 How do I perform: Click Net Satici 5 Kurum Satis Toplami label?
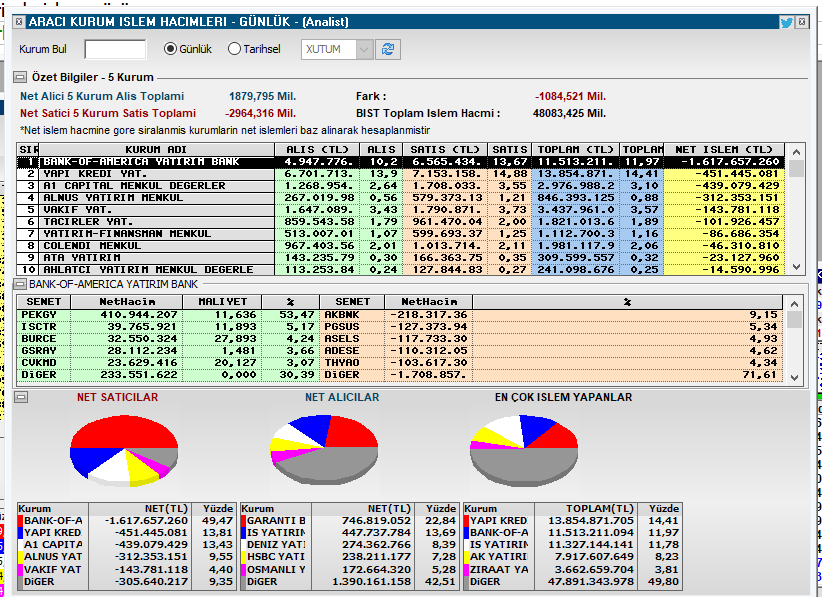click(x=108, y=113)
